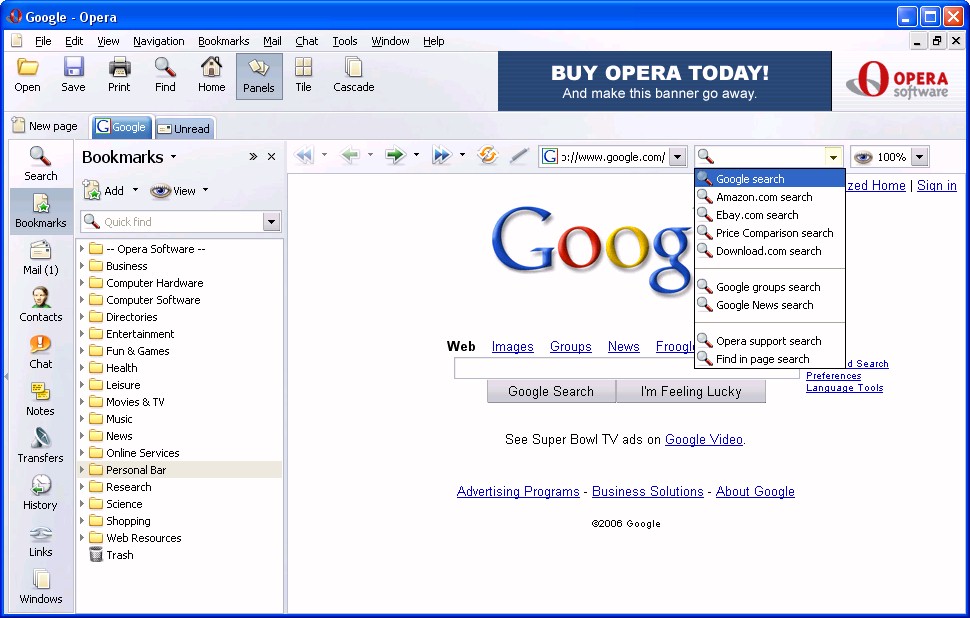Open the Transfers panel
The height and width of the screenshot is (618, 970).
click(x=41, y=446)
